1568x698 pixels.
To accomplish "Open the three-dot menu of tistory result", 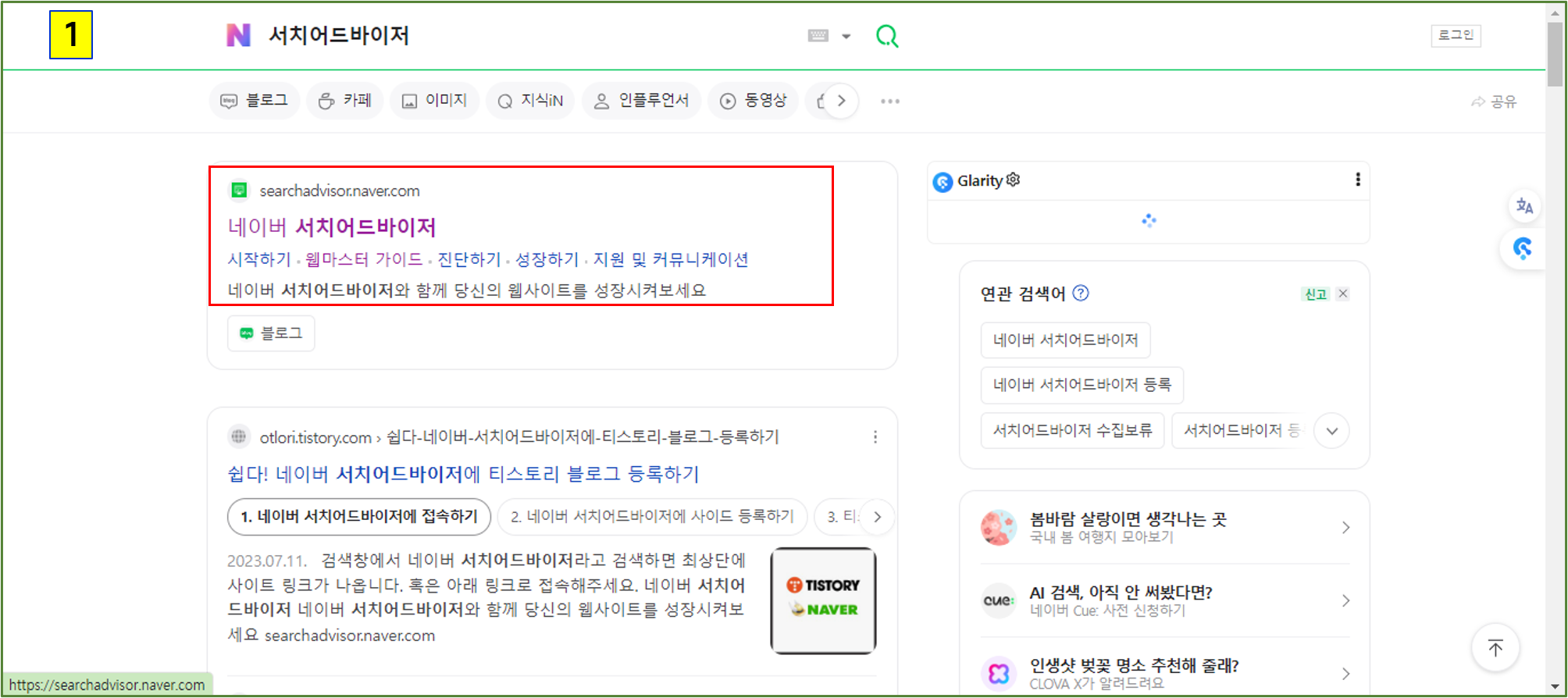I will [x=875, y=437].
